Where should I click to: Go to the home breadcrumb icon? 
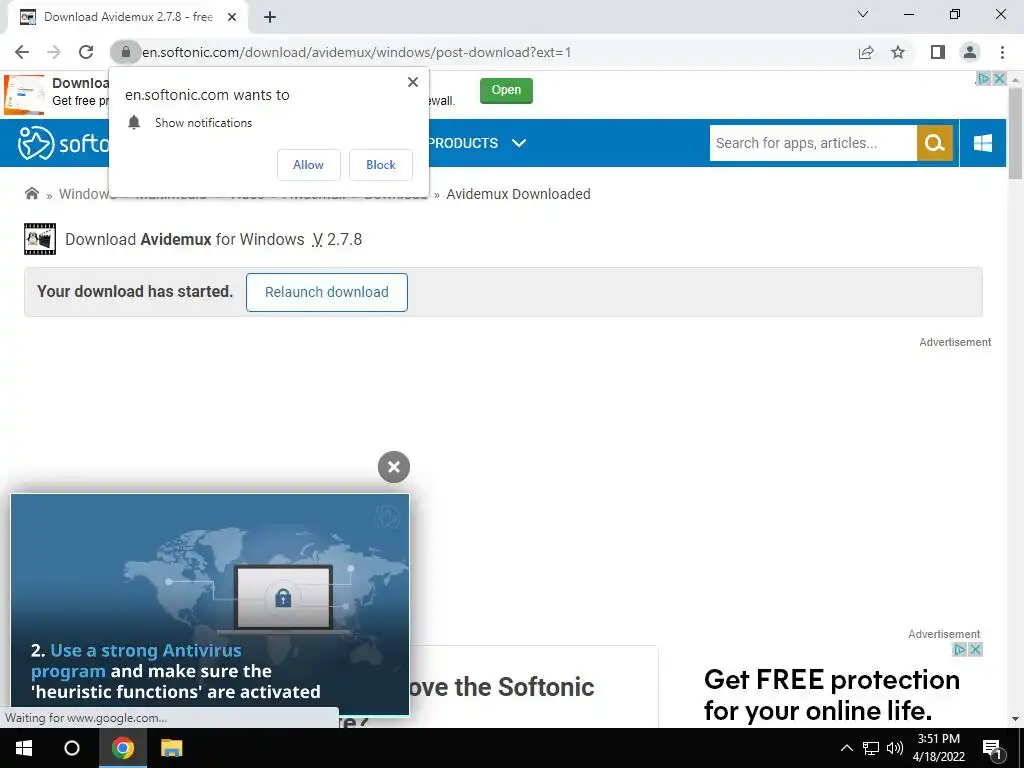click(x=31, y=193)
